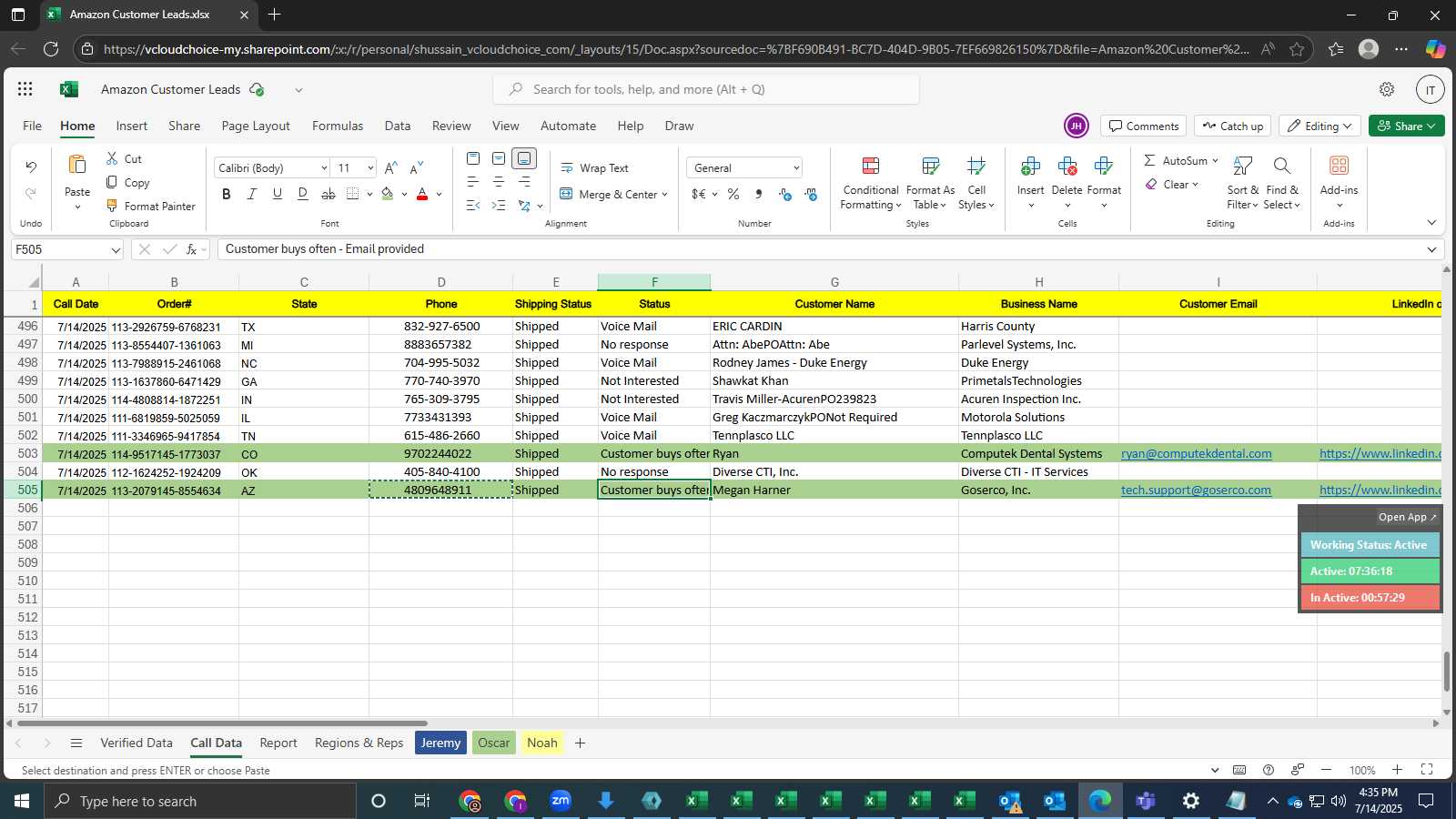Switch to the Jeremy sheet tab
The height and width of the screenshot is (819, 1456).
pyautogui.click(x=440, y=743)
